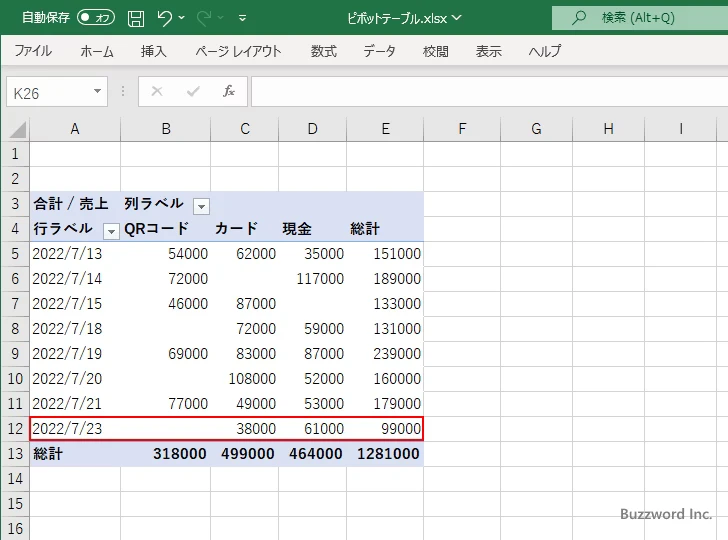This screenshot has height=540, width=728.
Task: Click cell 合計 / 売上
Action: (x=75, y=203)
